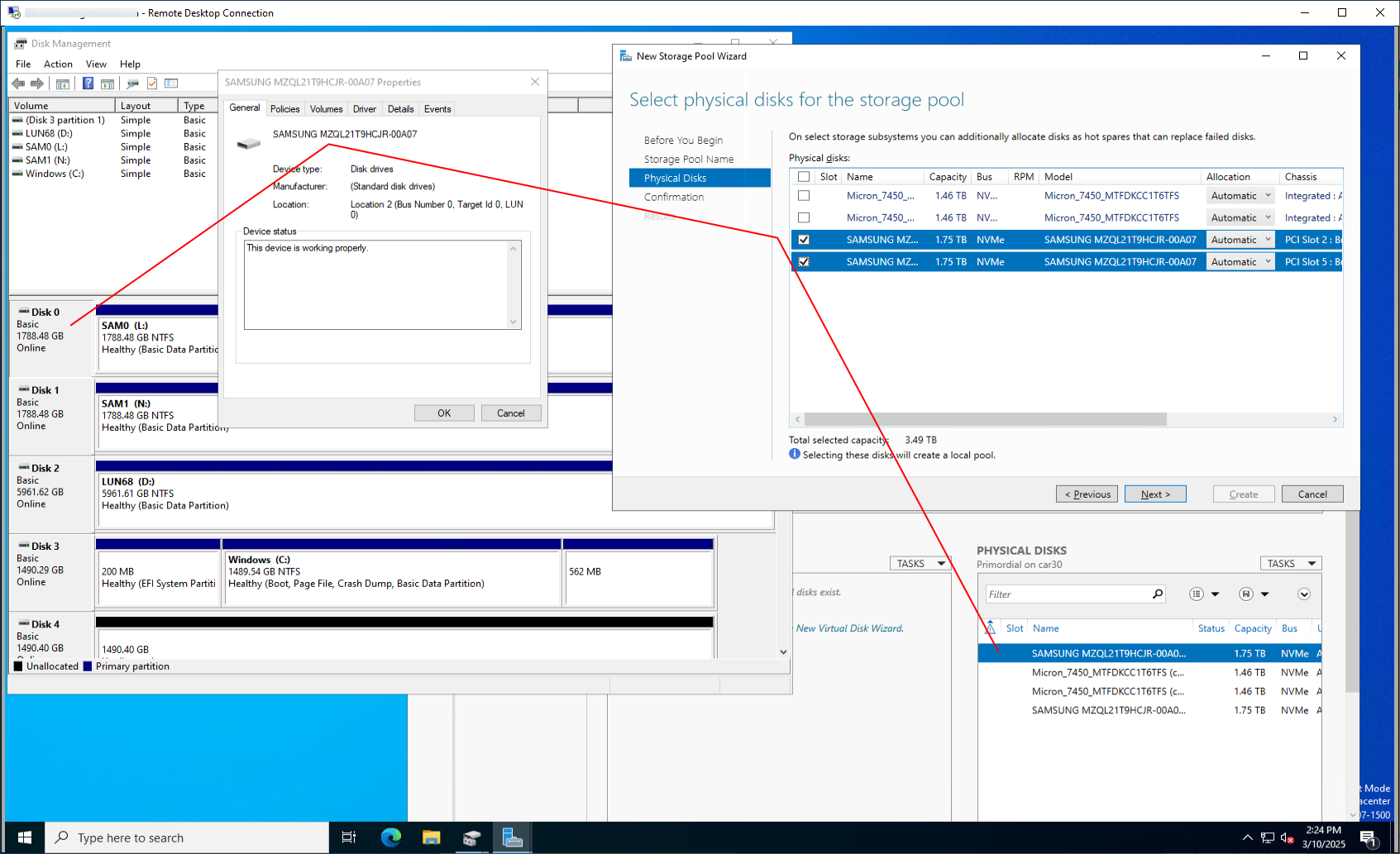Switch to the Policies tab

point(285,109)
